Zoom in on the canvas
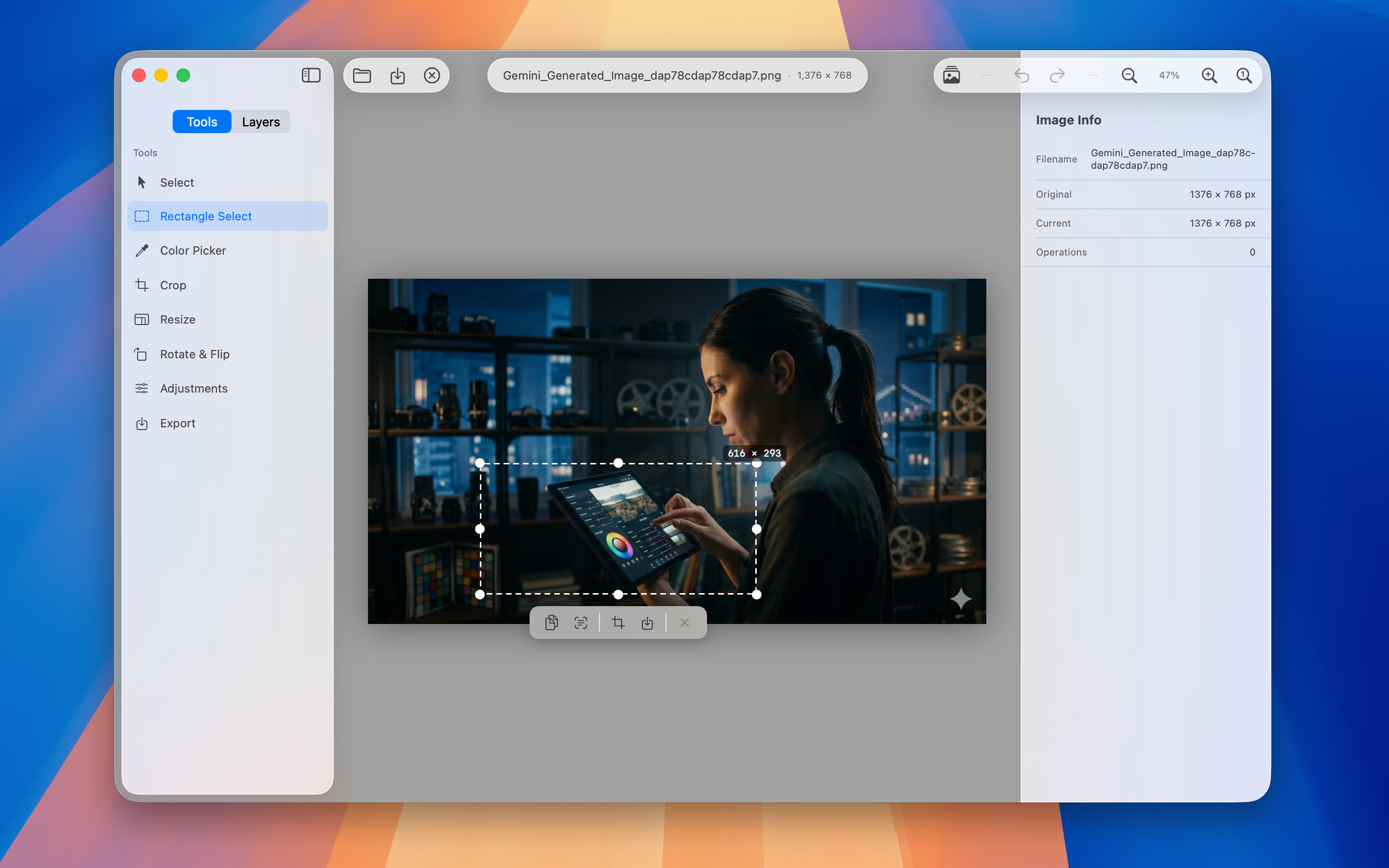 pos(1209,75)
